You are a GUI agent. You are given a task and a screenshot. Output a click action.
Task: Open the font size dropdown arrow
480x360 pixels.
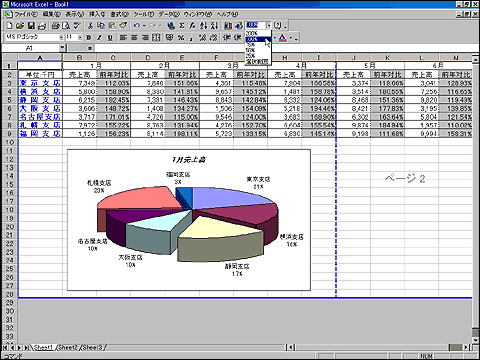click(x=80, y=38)
